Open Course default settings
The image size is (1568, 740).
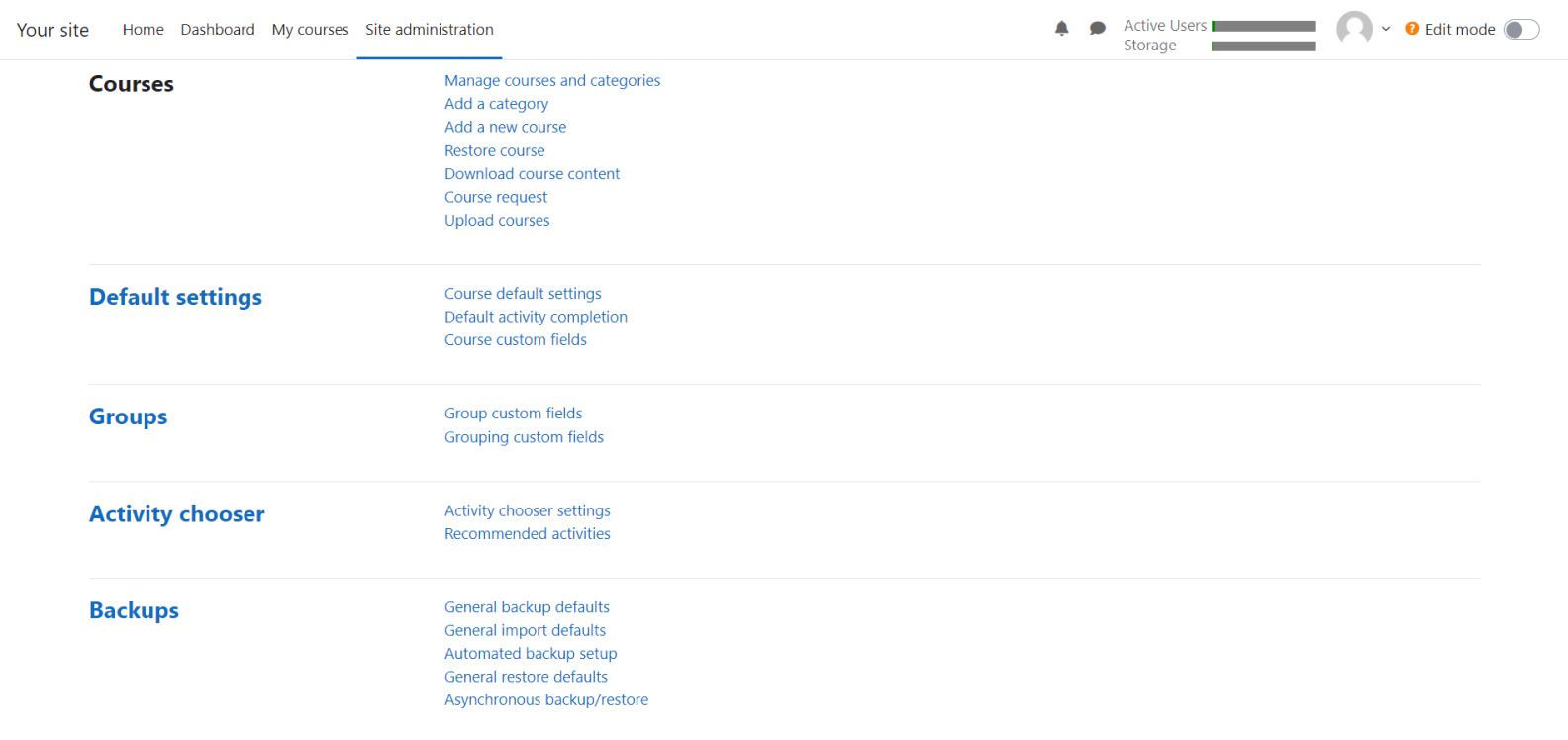(523, 293)
